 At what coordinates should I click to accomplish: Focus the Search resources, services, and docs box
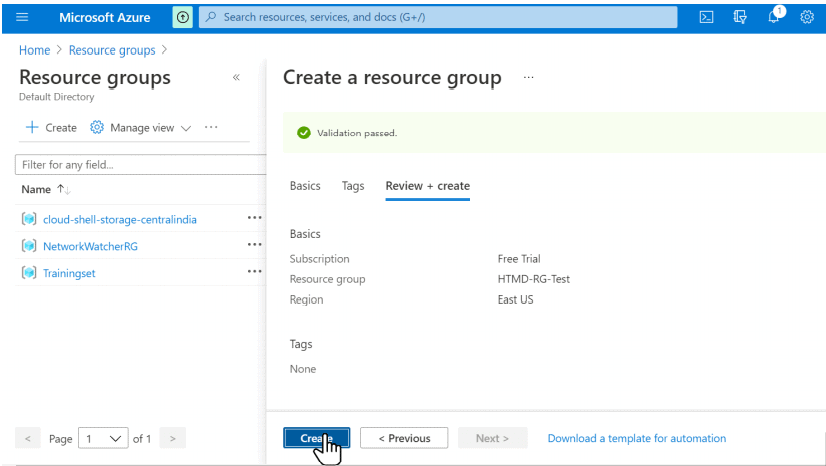coord(438,17)
